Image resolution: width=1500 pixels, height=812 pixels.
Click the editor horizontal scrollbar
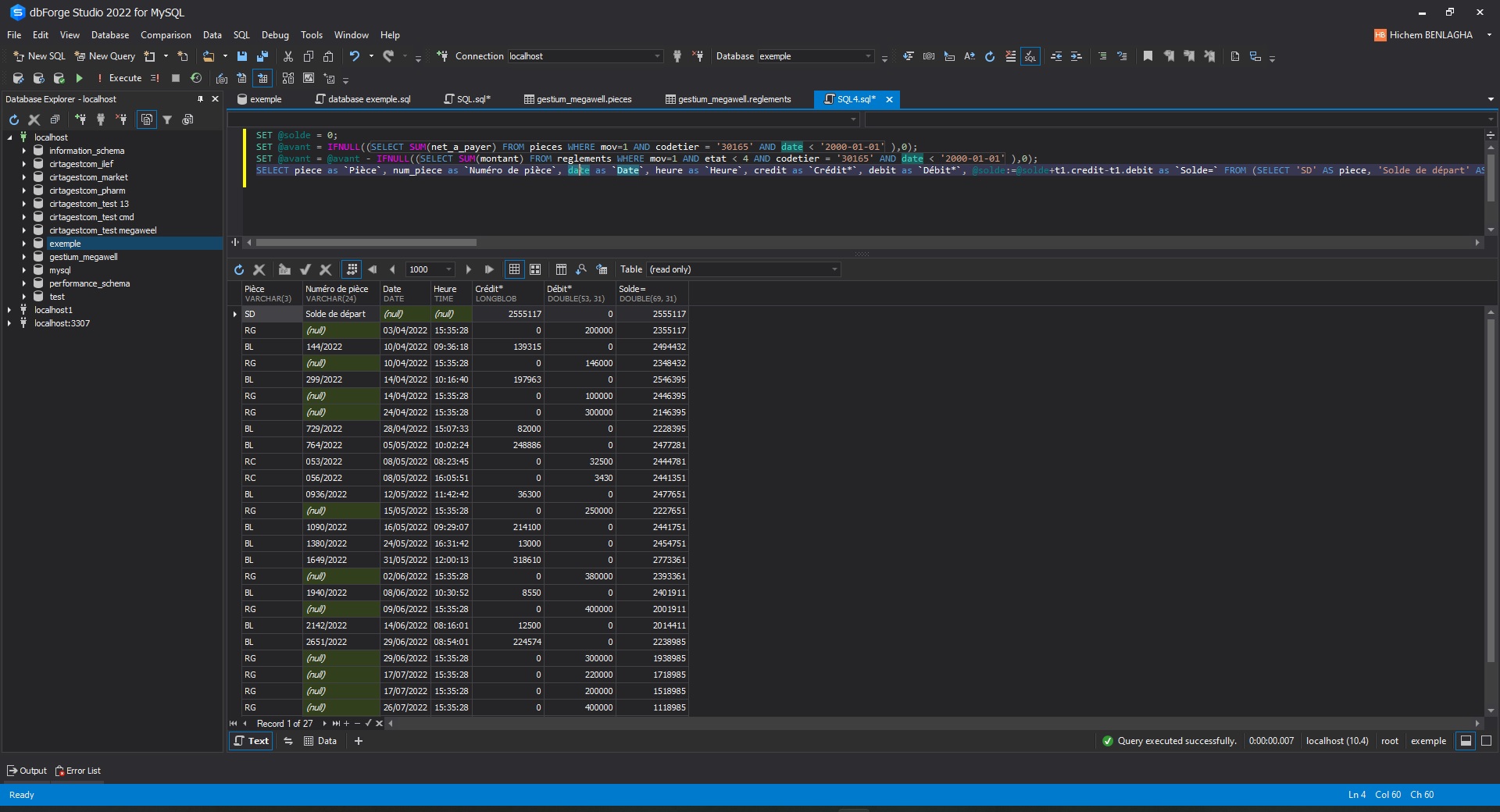366,243
